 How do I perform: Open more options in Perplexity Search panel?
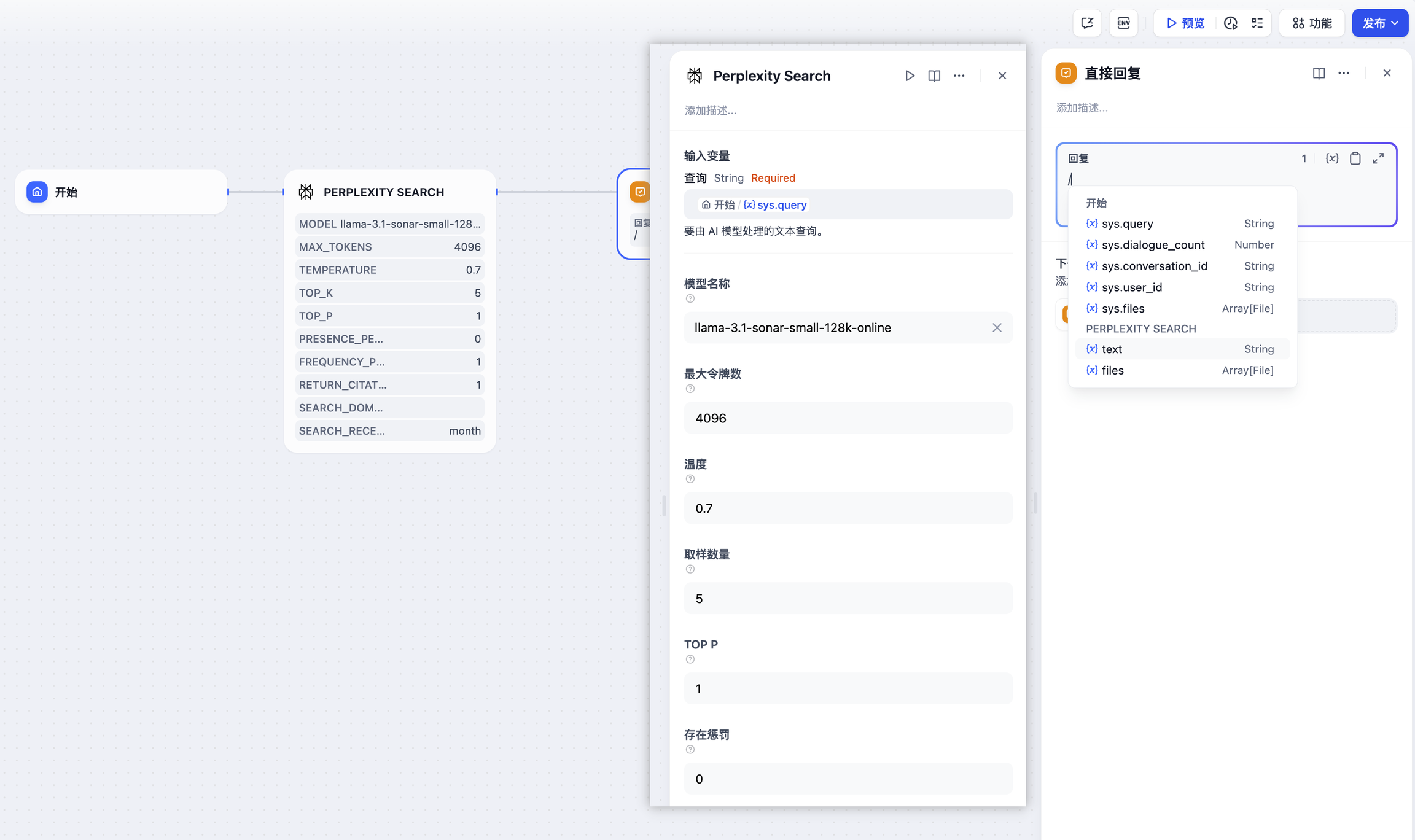959,76
